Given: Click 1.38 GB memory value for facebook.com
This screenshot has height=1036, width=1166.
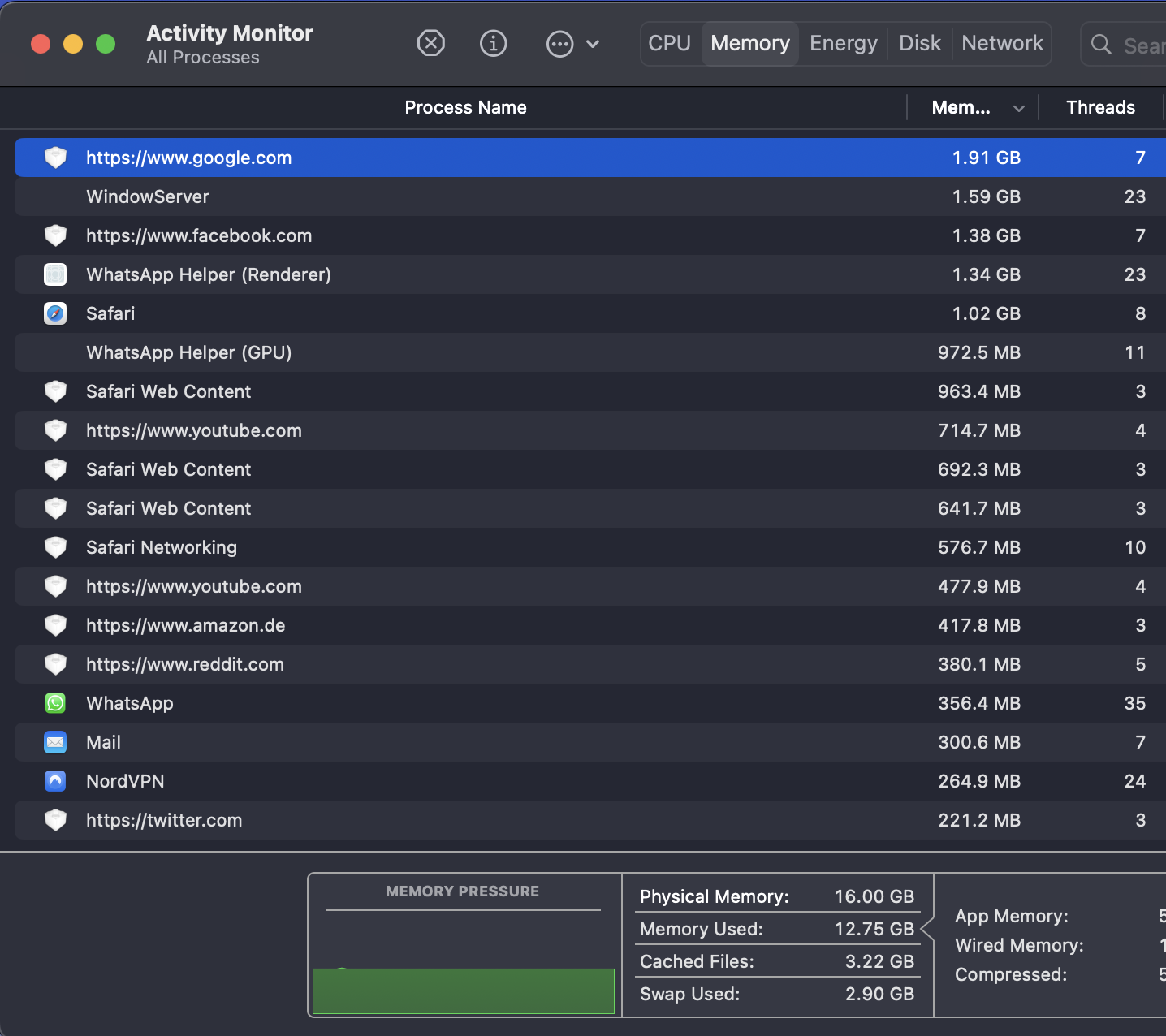Looking at the screenshot, I should (986, 235).
